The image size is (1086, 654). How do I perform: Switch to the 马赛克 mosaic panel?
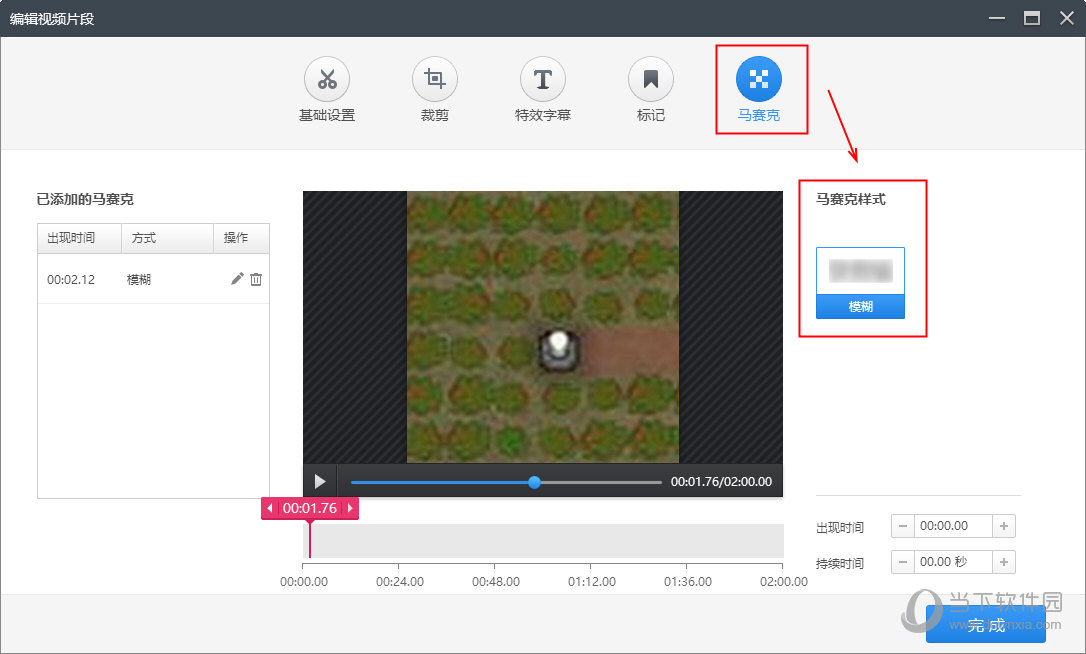coord(760,88)
